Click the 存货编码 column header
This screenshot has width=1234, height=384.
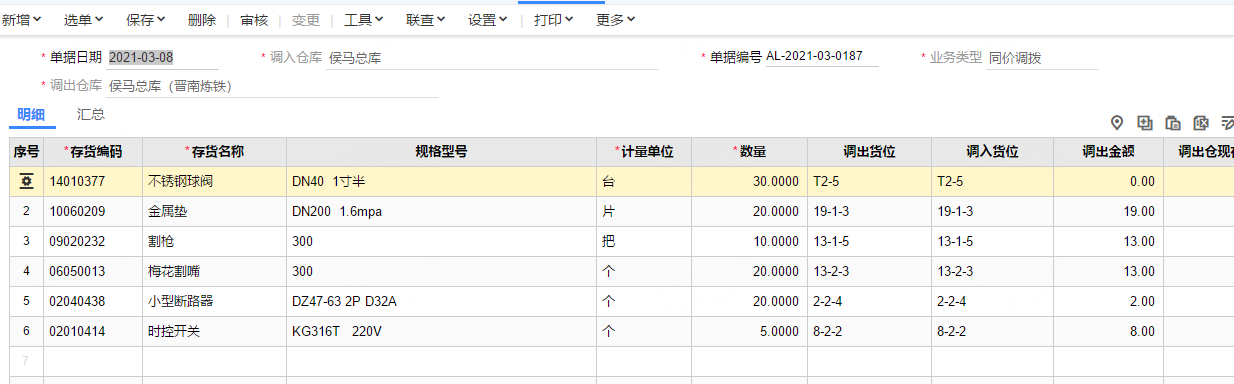pos(93,152)
